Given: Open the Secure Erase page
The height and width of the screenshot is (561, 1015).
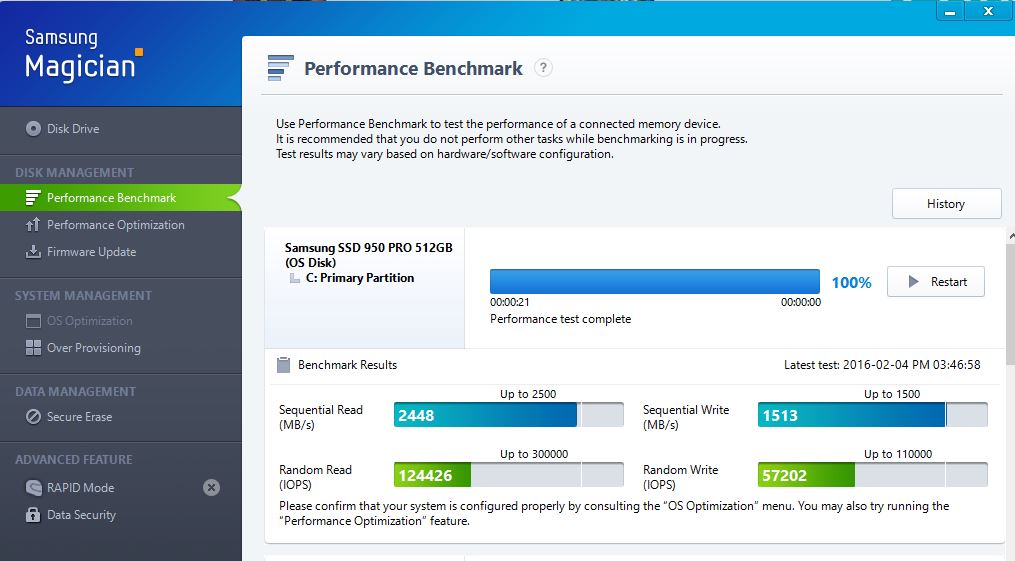Looking at the screenshot, I should pyautogui.click(x=79, y=417).
